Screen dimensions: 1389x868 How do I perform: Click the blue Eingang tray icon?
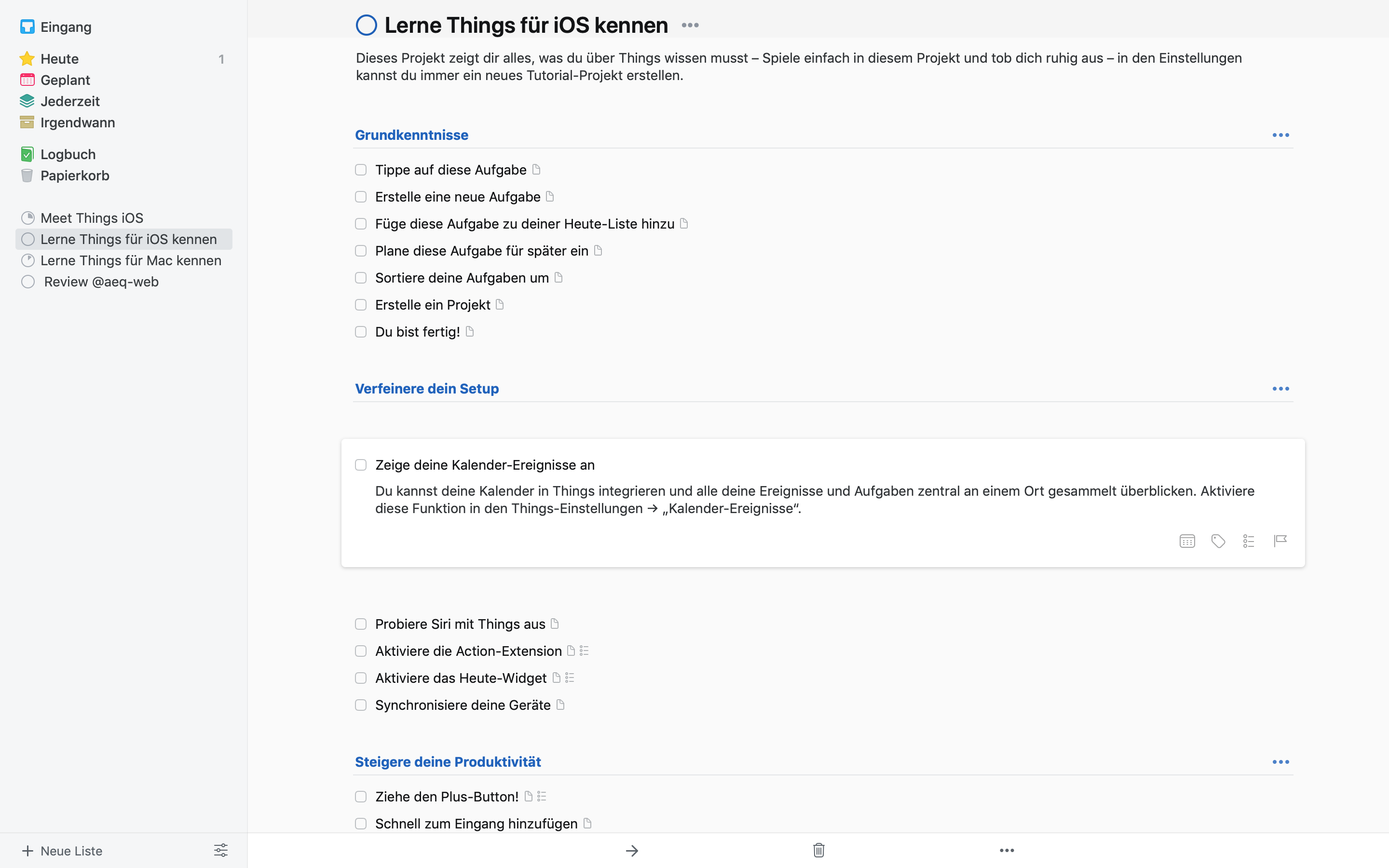27,27
